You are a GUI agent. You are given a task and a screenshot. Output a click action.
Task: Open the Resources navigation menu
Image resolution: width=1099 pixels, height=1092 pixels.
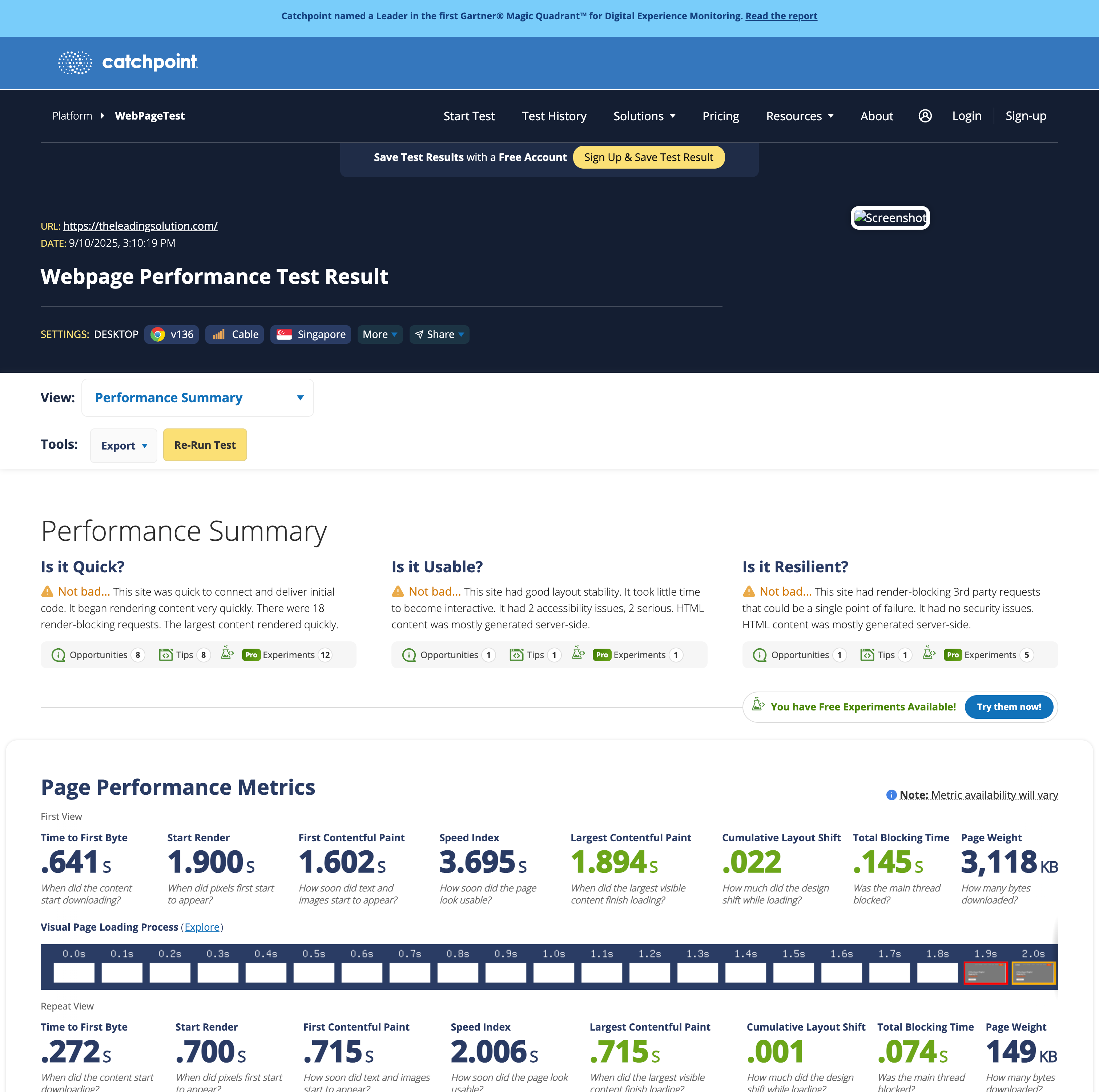pos(799,116)
